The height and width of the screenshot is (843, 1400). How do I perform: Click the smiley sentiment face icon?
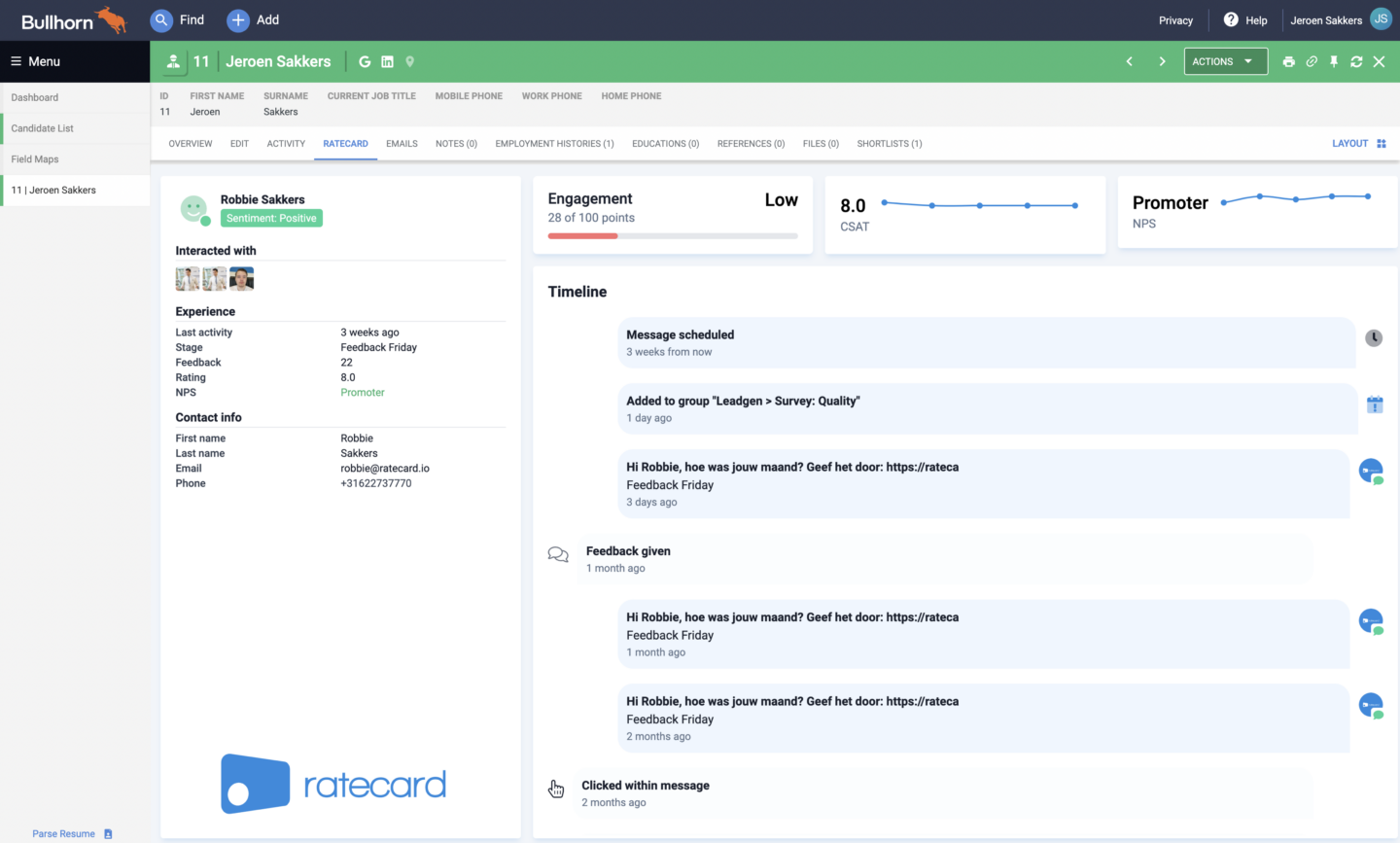coord(194,209)
